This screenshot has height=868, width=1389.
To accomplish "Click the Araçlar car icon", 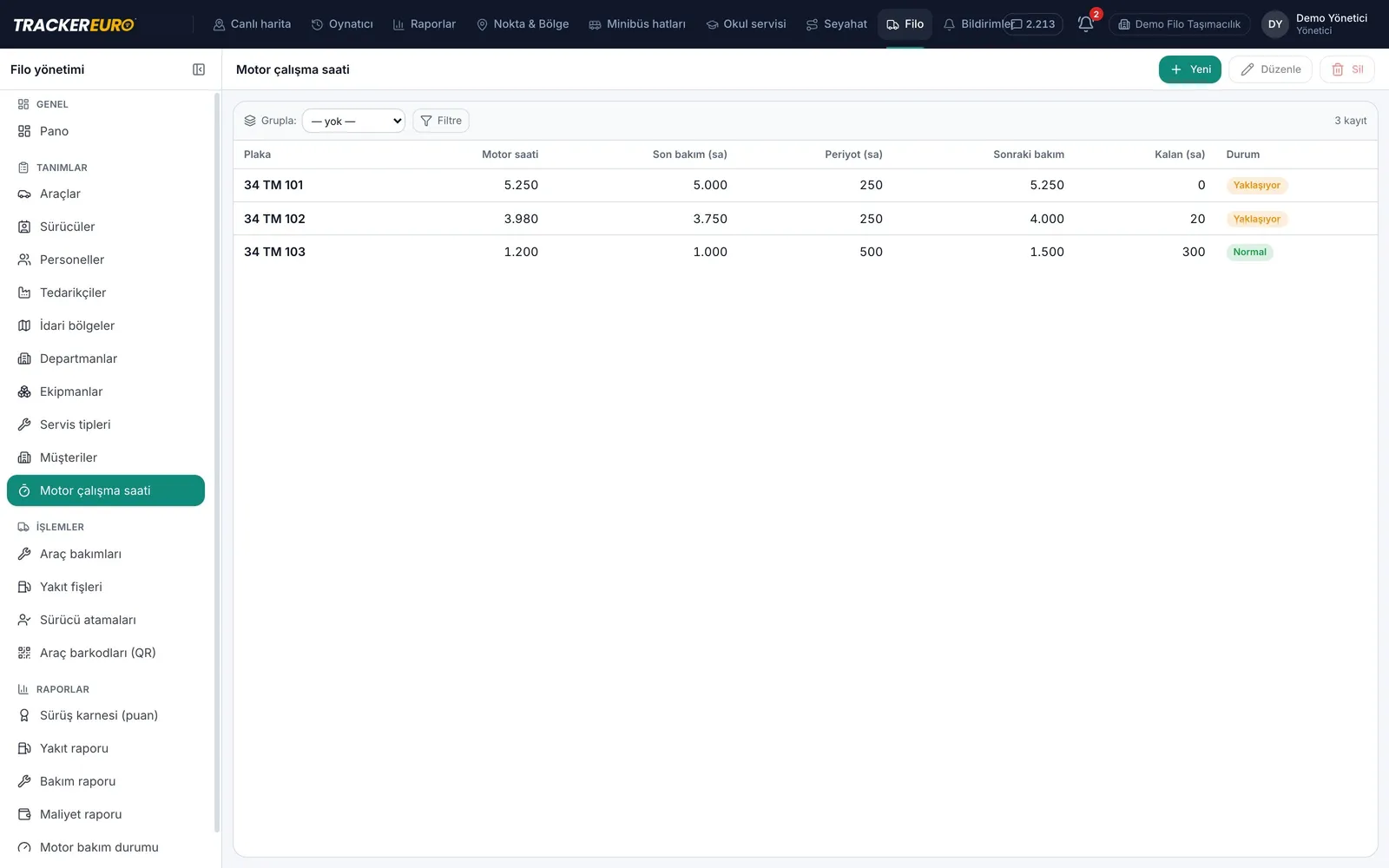I will pyautogui.click(x=24, y=194).
